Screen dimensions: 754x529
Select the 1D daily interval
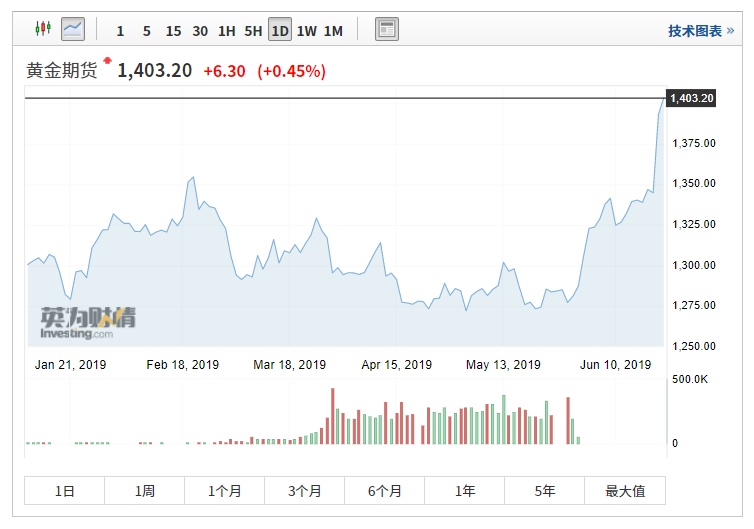click(x=280, y=31)
